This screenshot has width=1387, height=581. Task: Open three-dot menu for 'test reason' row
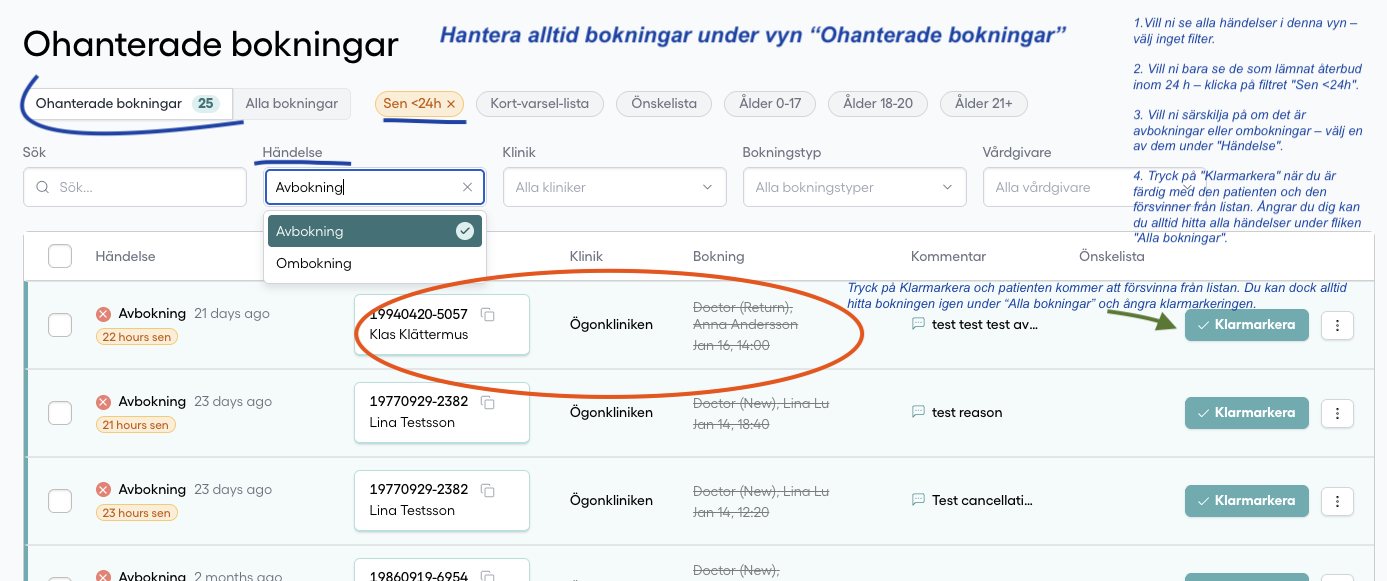coord(1337,413)
